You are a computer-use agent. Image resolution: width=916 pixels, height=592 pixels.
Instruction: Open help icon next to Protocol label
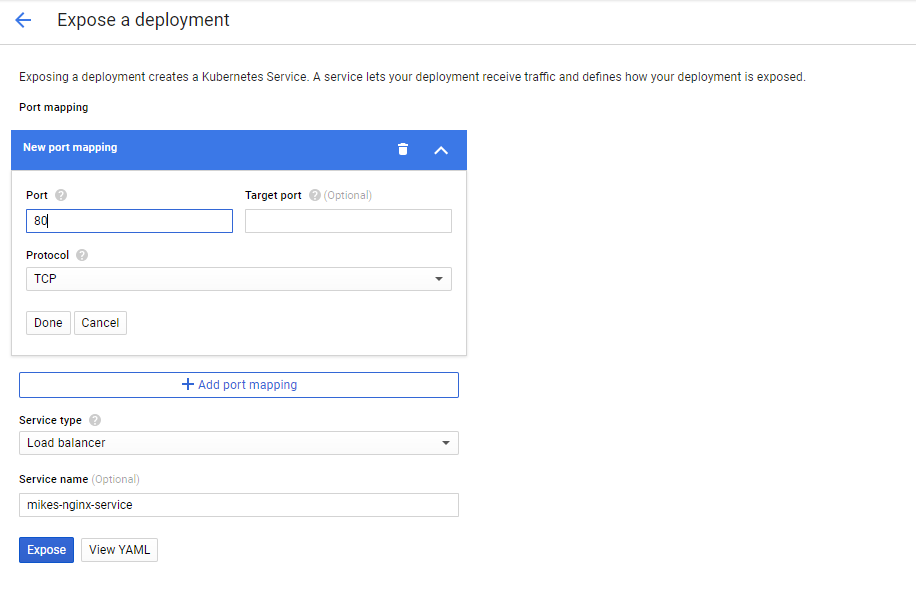coord(82,255)
